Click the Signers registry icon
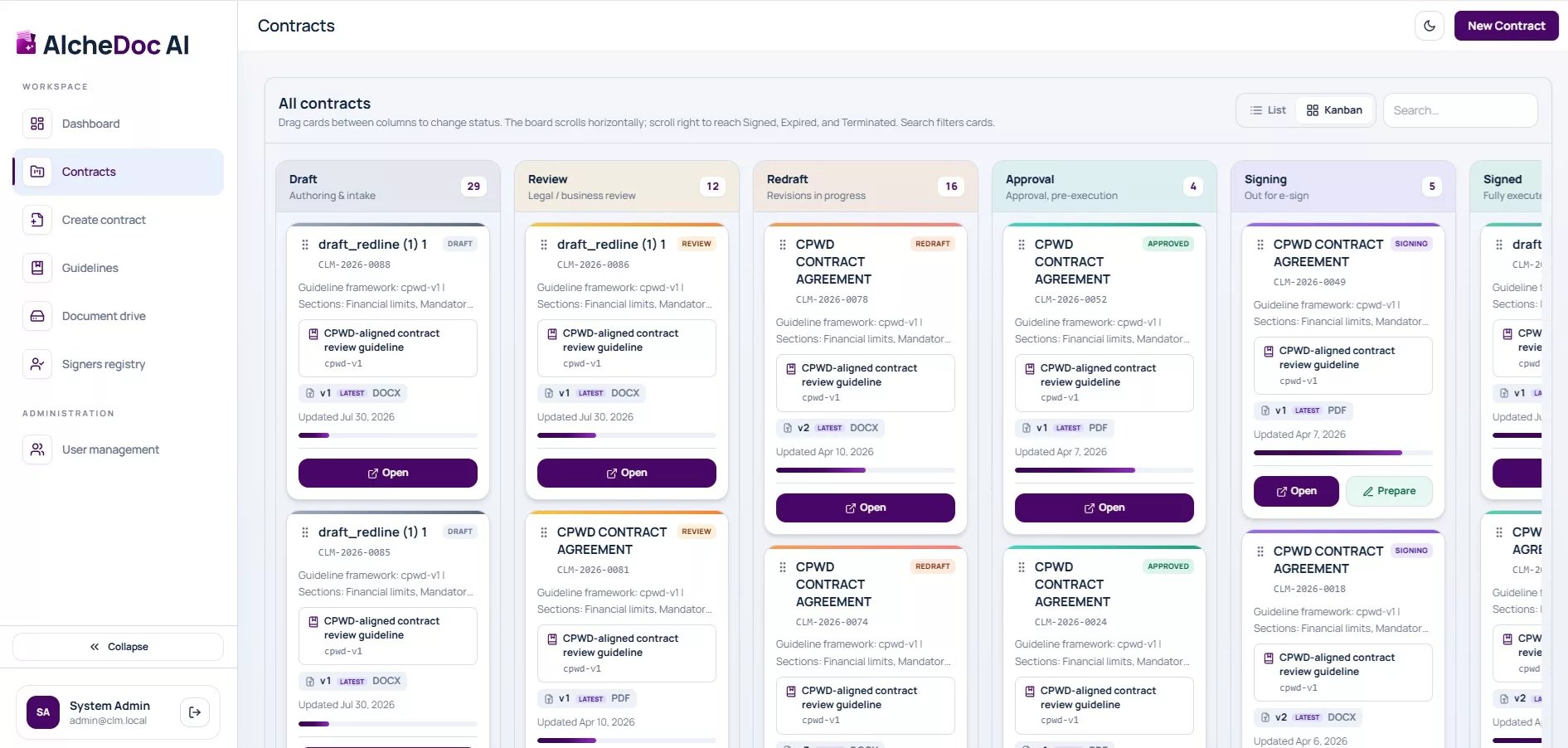This screenshot has height=748, width=1568. pos(37,364)
